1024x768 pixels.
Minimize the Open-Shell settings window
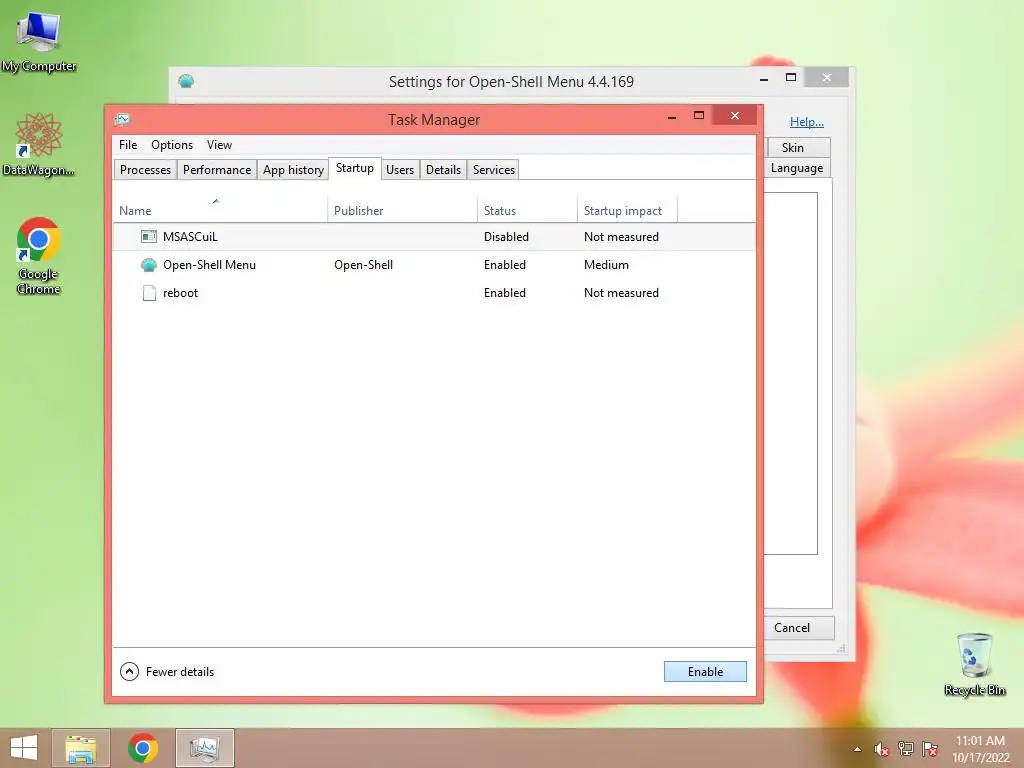tap(763, 78)
